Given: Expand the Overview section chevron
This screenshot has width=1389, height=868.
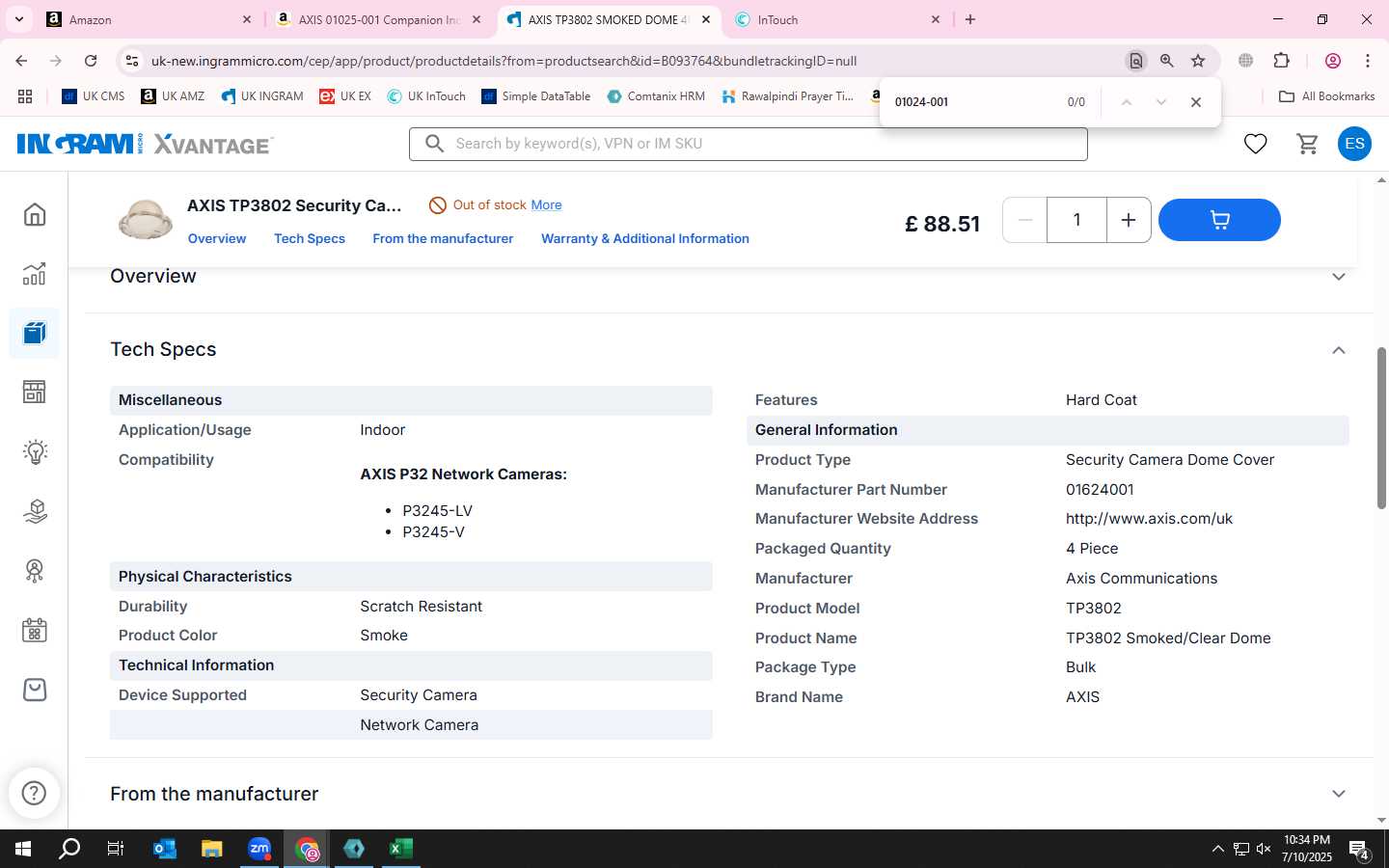Looking at the screenshot, I should pos(1338,277).
